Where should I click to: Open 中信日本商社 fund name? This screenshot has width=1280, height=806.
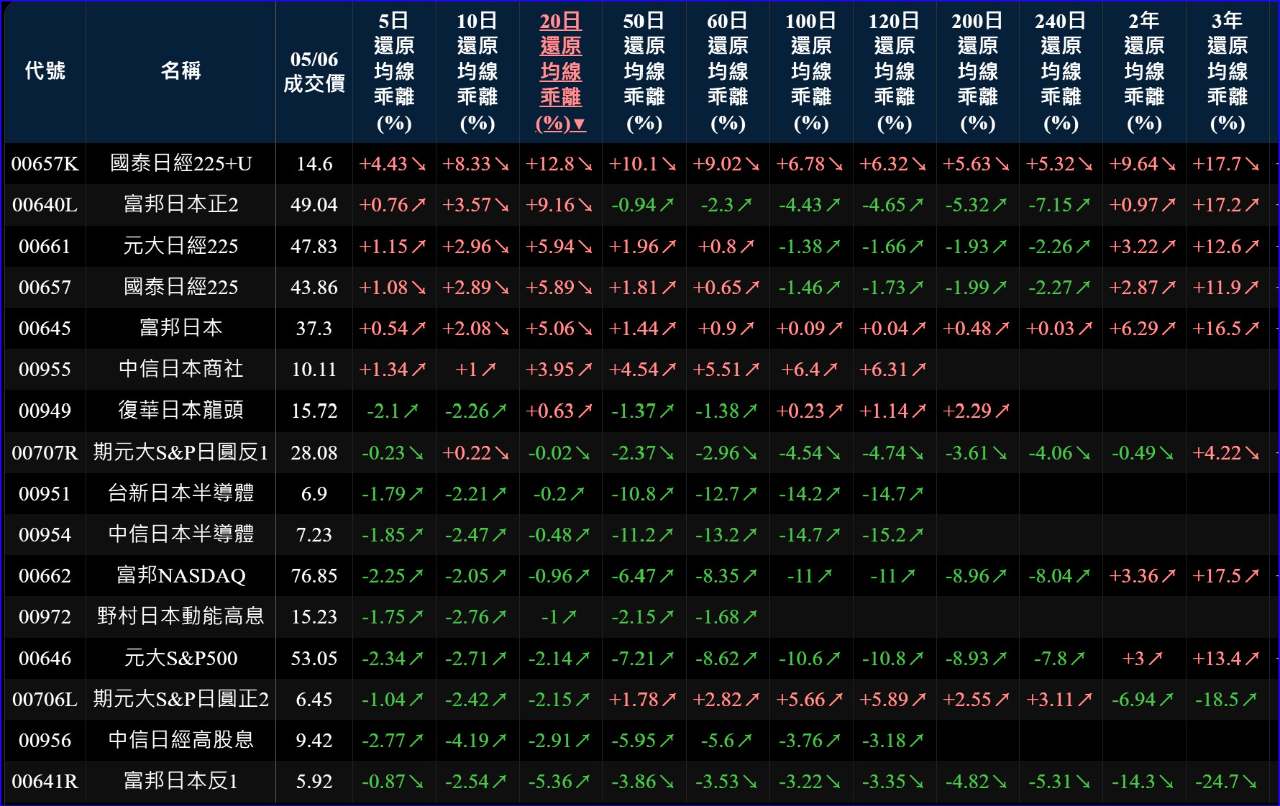coord(180,370)
